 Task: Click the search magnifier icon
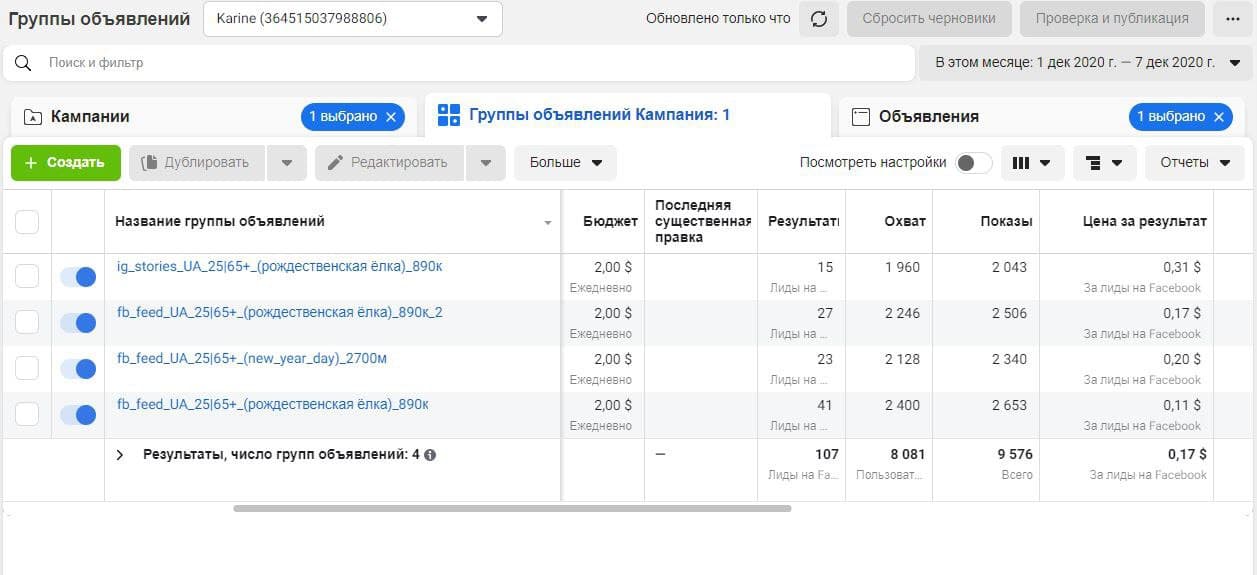[x=24, y=62]
